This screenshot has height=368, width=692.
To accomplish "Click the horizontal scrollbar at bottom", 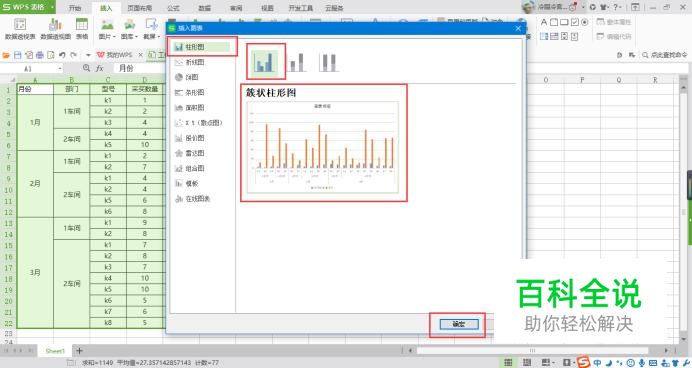I will click(x=533, y=351).
